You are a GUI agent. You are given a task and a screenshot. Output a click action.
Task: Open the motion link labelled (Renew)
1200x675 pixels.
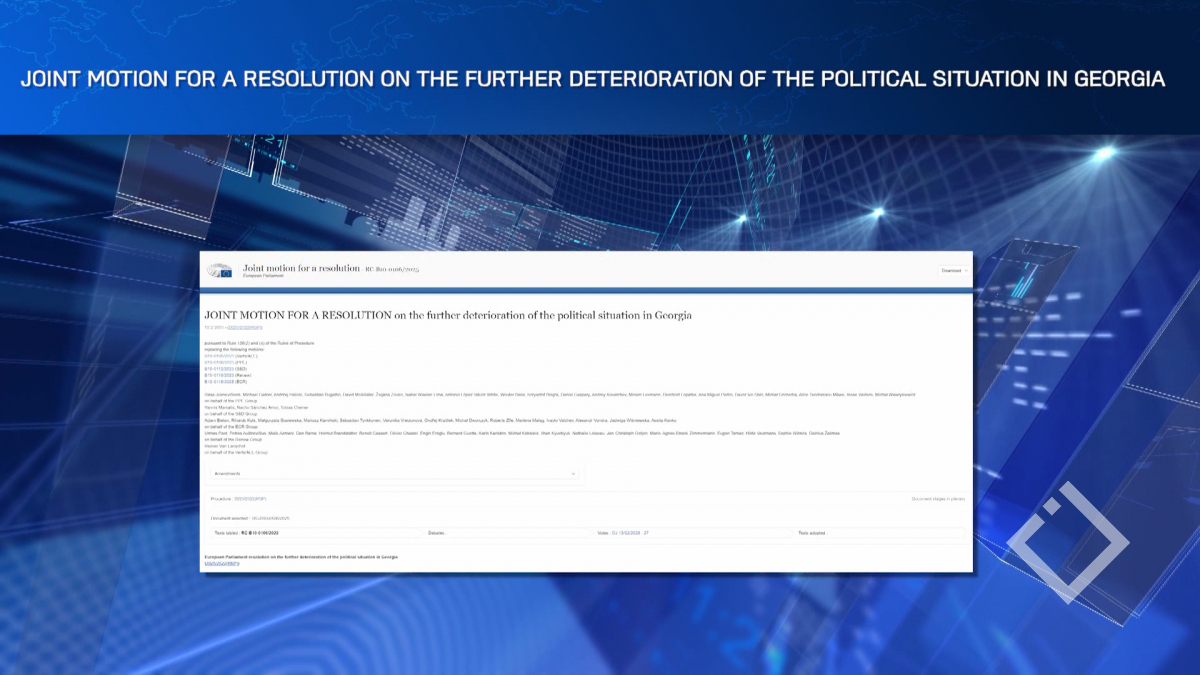click(218, 375)
